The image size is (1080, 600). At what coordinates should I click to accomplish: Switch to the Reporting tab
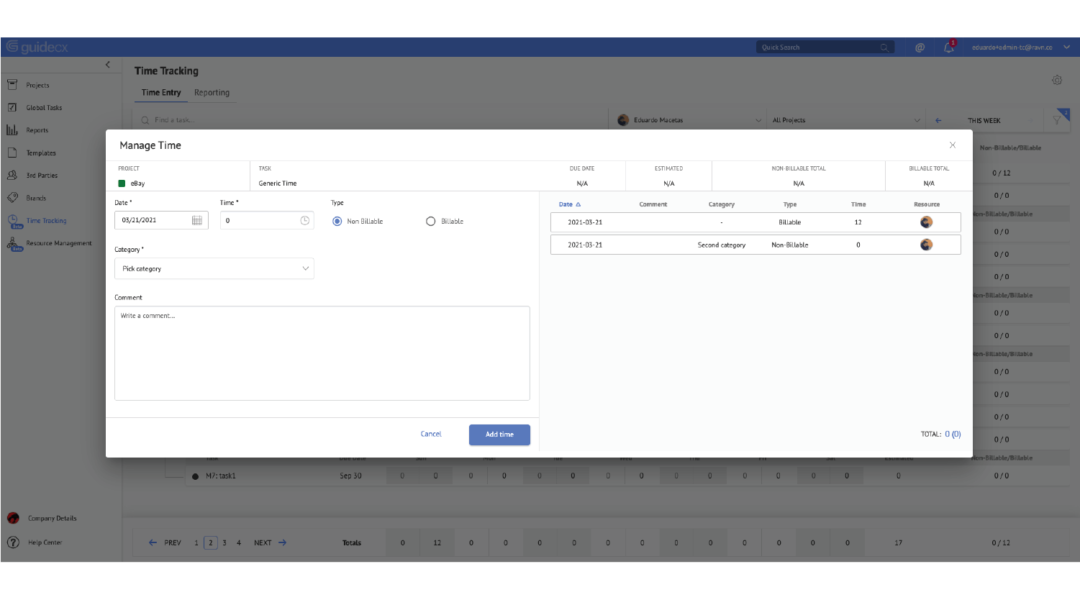click(212, 91)
